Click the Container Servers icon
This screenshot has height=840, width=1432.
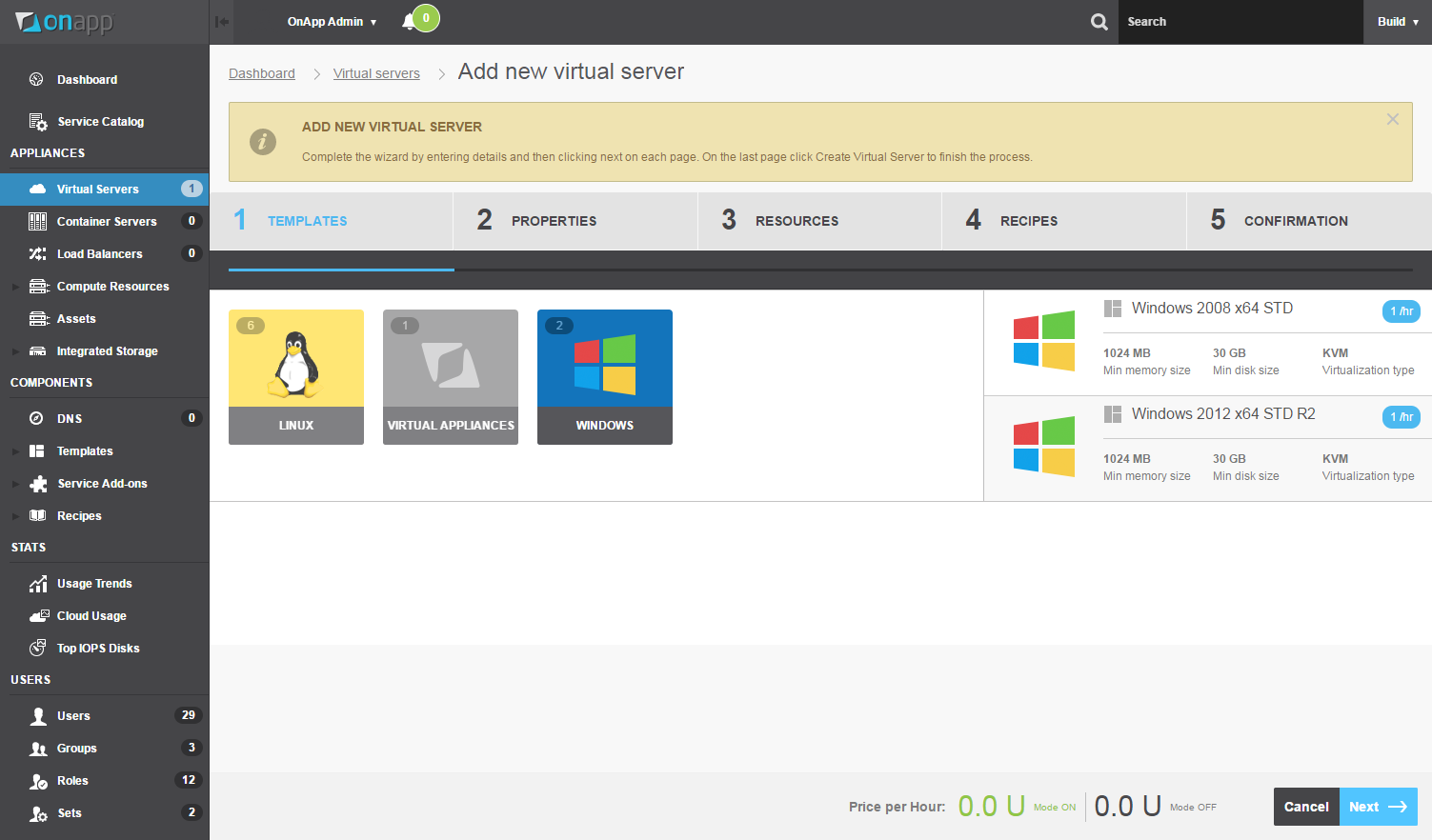[x=38, y=221]
